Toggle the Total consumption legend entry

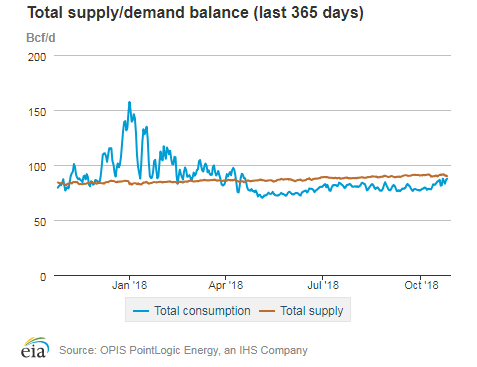191,311
